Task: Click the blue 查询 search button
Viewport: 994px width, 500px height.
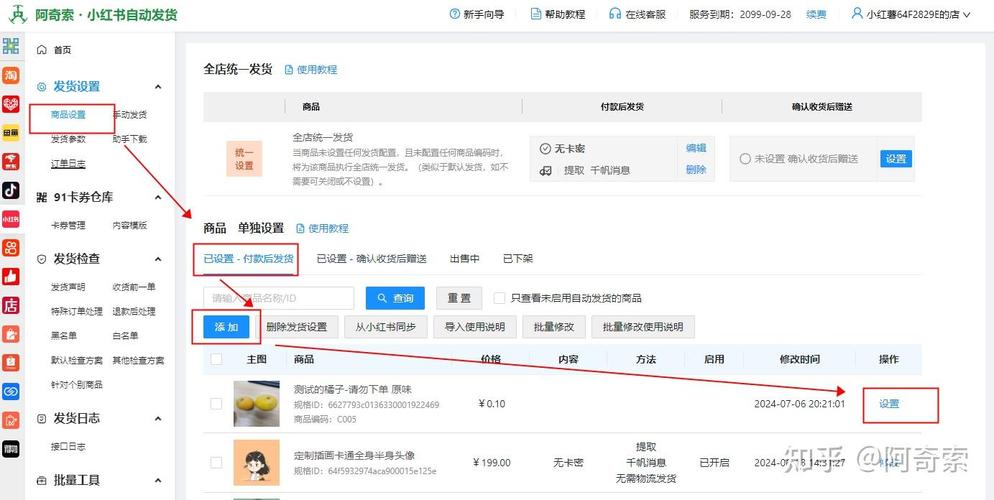Action: [395, 298]
